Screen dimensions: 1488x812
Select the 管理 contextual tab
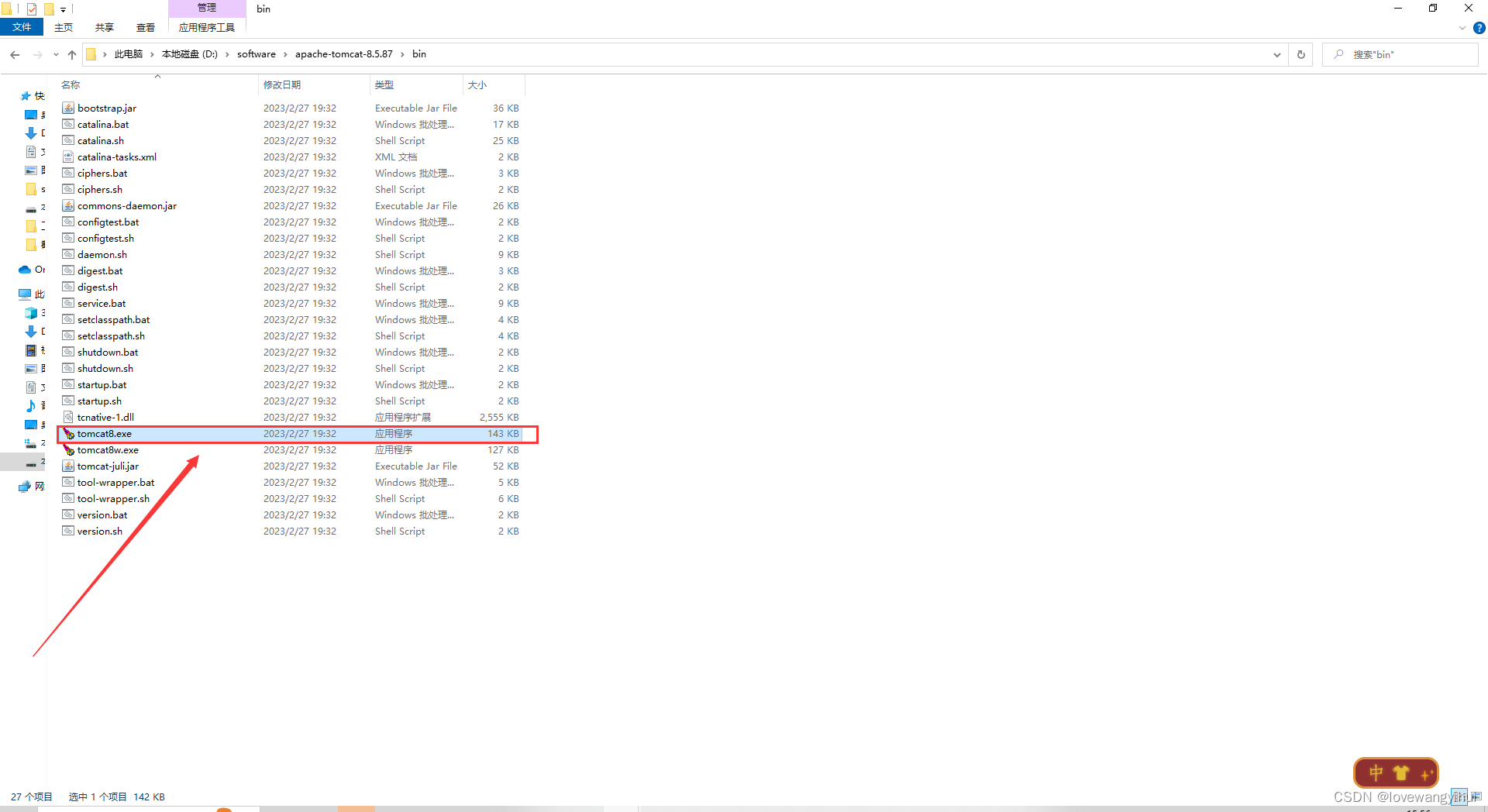coord(207,8)
